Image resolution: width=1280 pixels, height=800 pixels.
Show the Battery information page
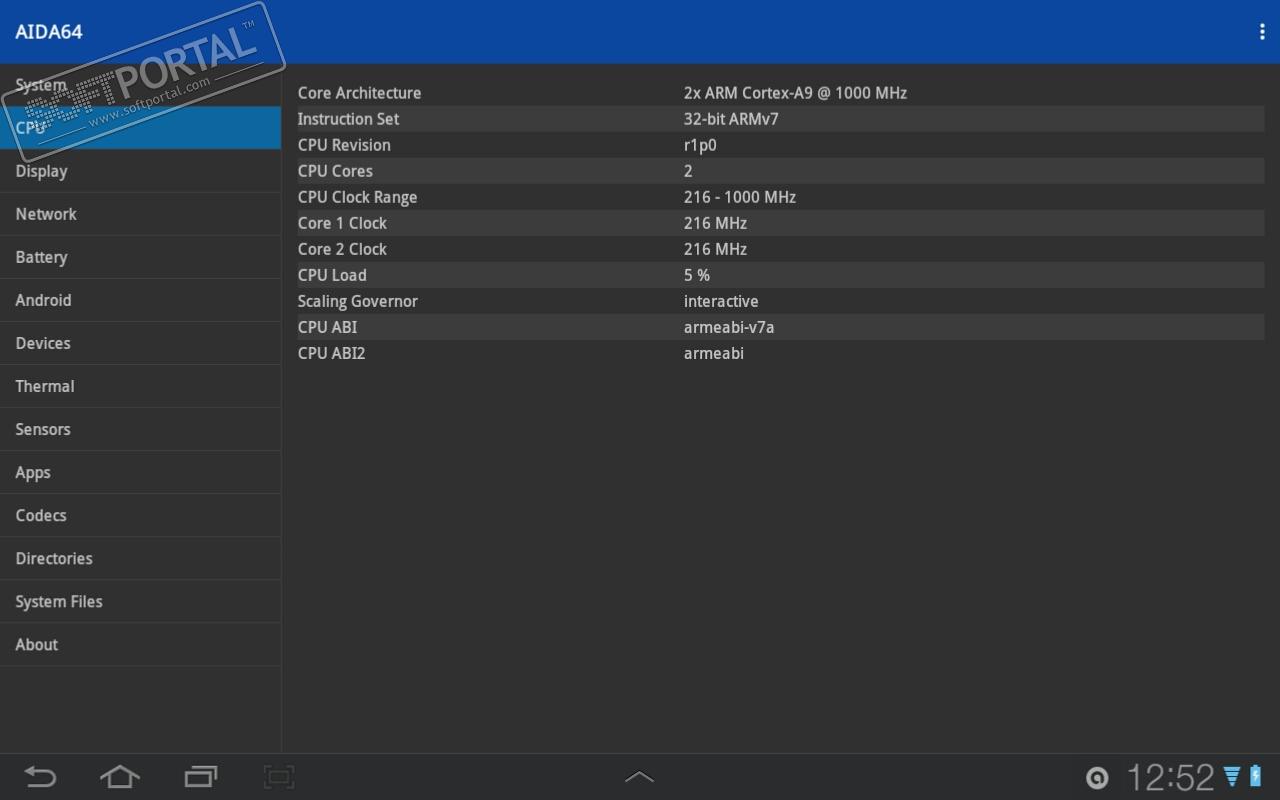tap(140, 257)
